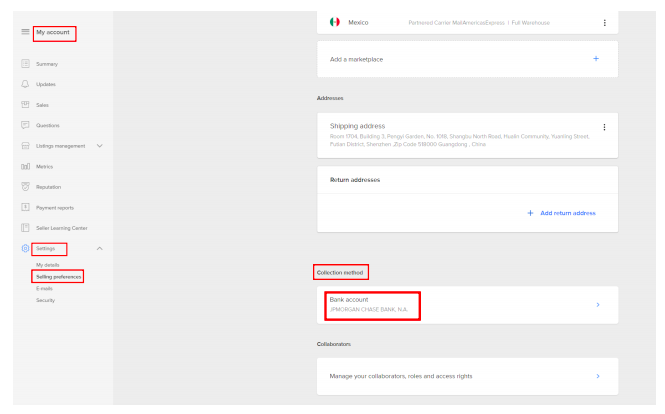Viewport: 665px width, 414px height.
Task: Open E-mails settings
Action: [44, 288]
